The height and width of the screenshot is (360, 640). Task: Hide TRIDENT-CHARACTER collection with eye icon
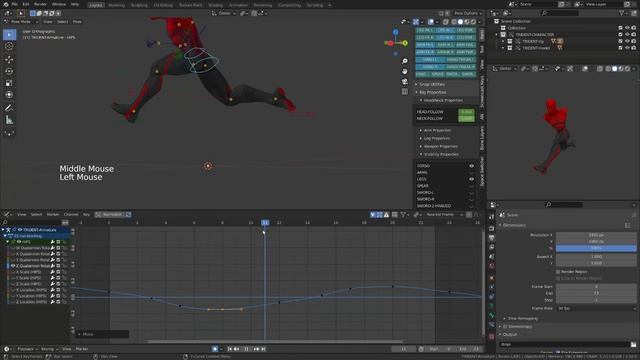[x=627, y=35]
